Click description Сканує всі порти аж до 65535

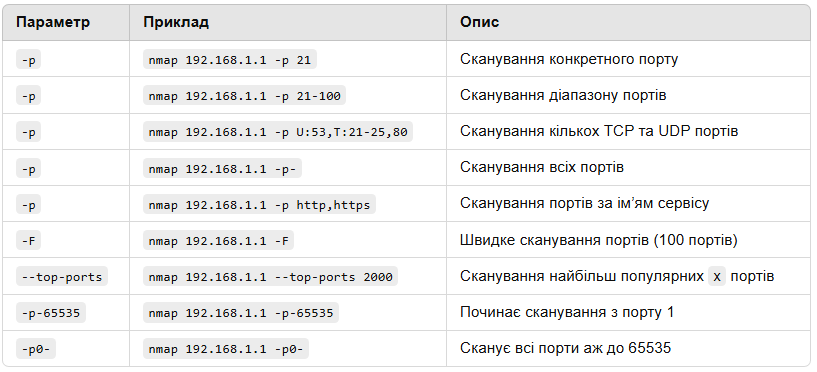click(565, 348)
